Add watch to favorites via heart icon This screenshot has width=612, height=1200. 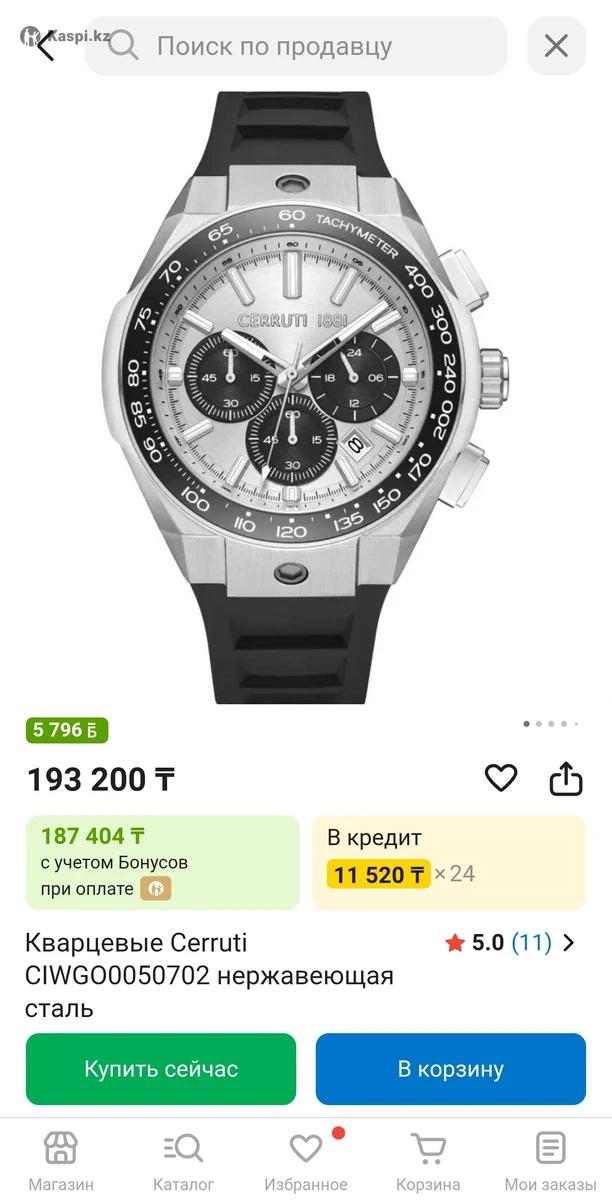tap(501, 778)
